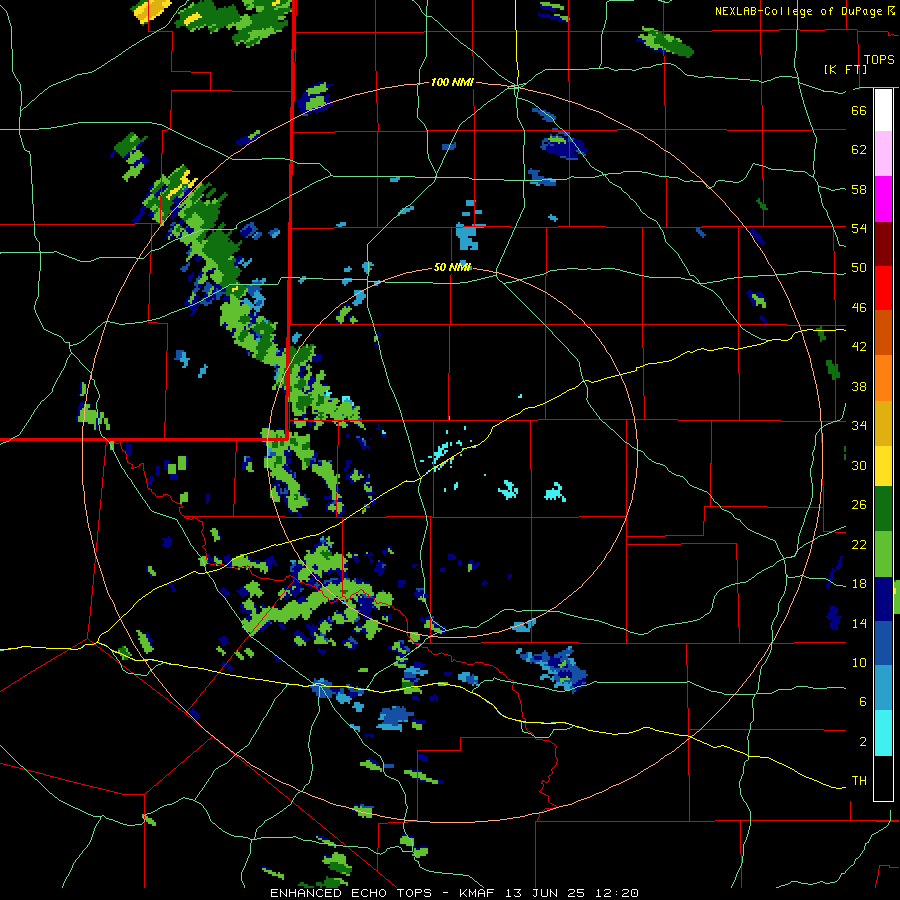Click the bright red legend swatch
The width and height of the screenshot is (900, 900).
point(883,288)
